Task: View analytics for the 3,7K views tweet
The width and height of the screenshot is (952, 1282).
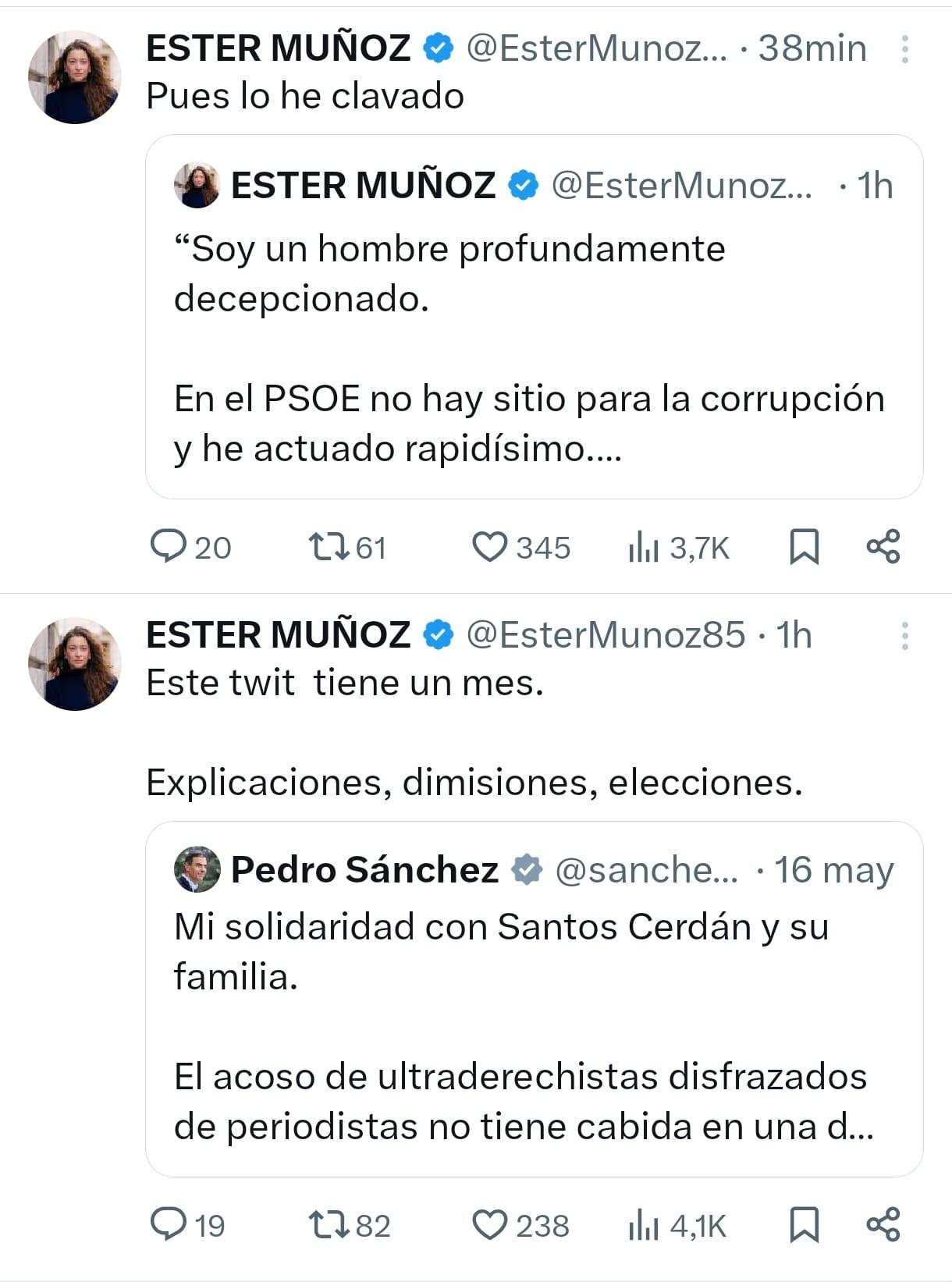Action: pyautogui.click(x=644, y=546)
